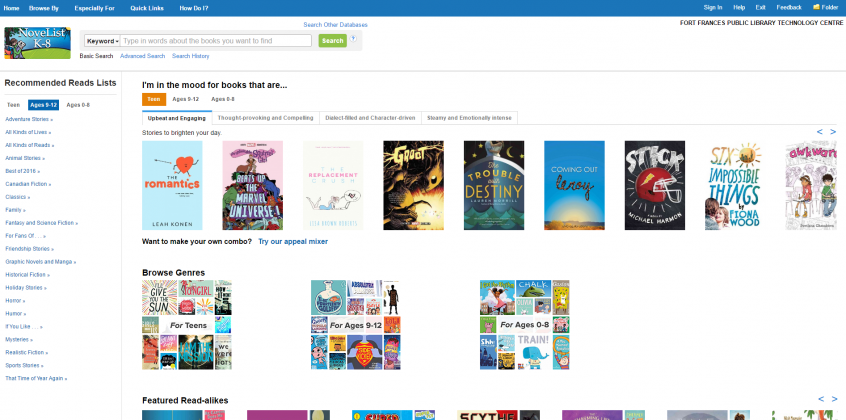The height and width of the screenshot is (420, 846).
Task: Open the Thought-provoking and Compelling tab
Action: click(x=267, y=118)
